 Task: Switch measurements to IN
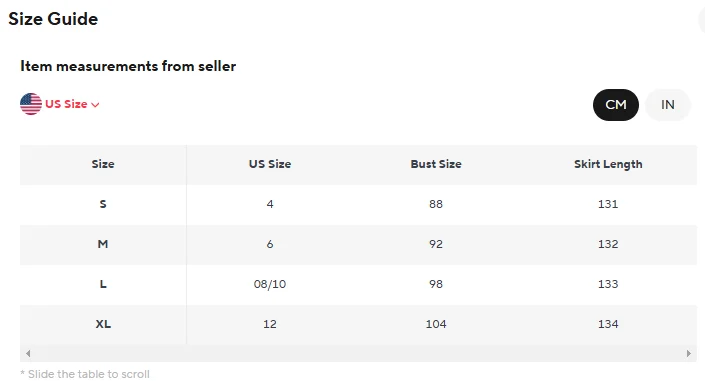point(668,105)
